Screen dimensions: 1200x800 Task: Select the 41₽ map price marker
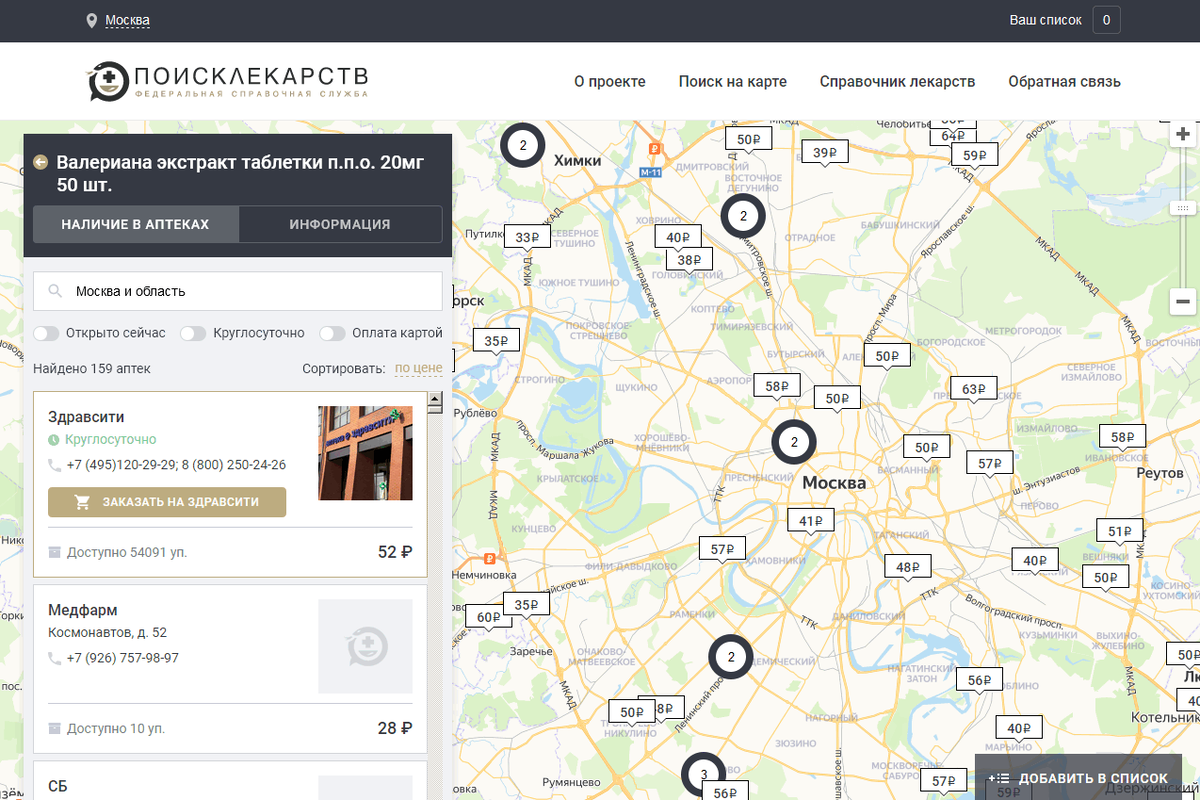(811, 521)
